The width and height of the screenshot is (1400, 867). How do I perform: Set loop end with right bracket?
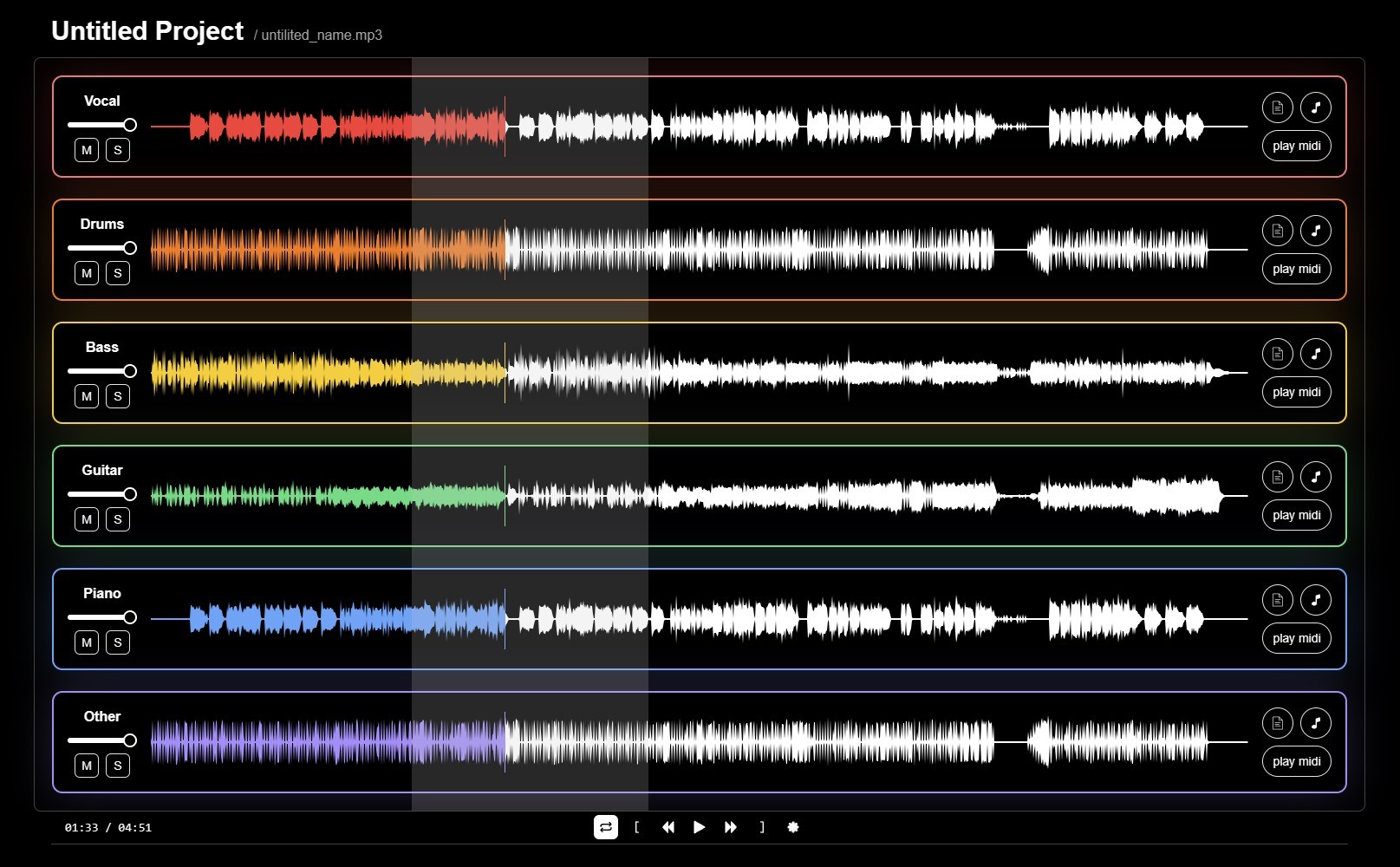(x=762, y=827)
